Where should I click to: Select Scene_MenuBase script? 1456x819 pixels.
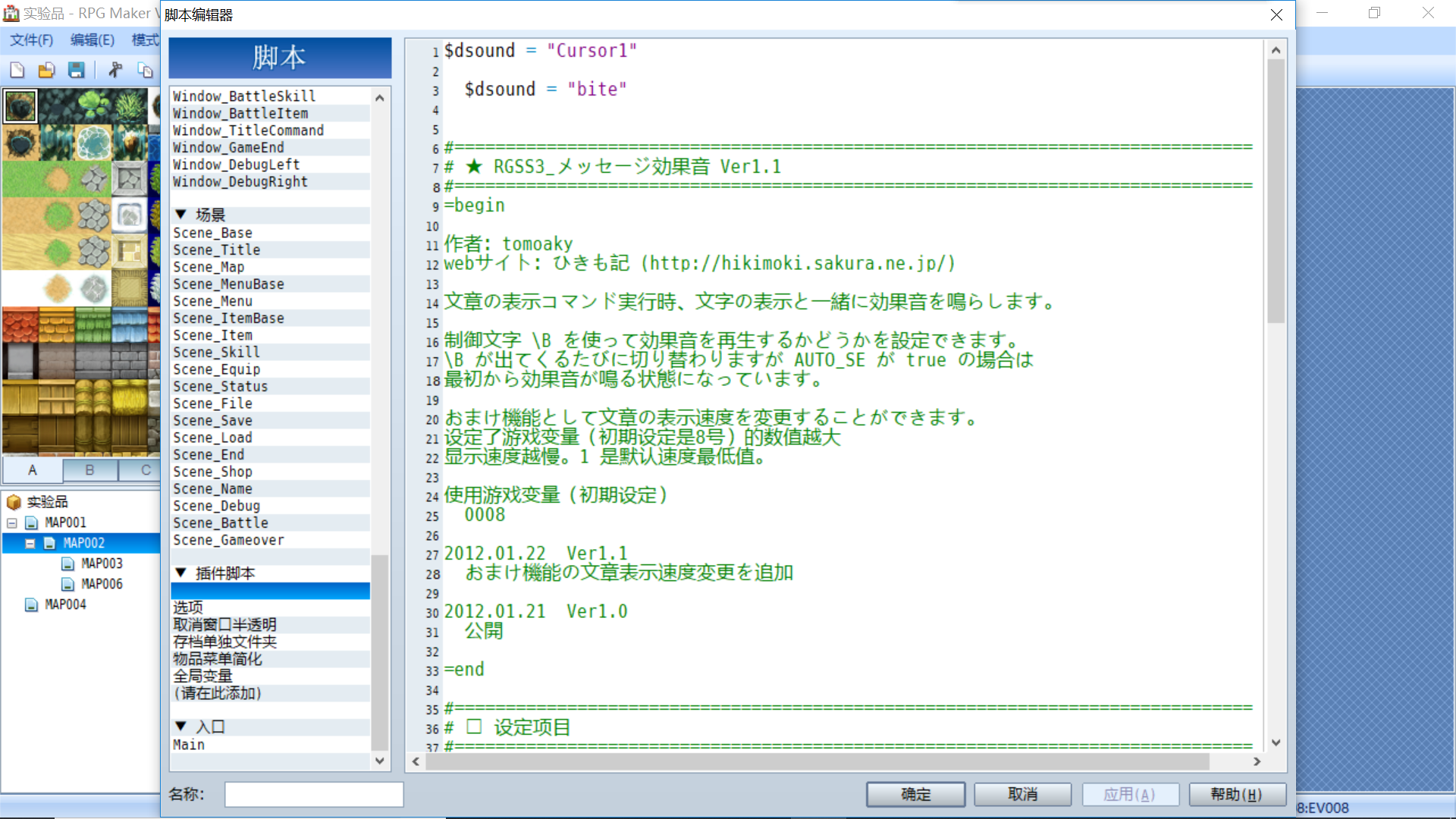click(271, 284)
